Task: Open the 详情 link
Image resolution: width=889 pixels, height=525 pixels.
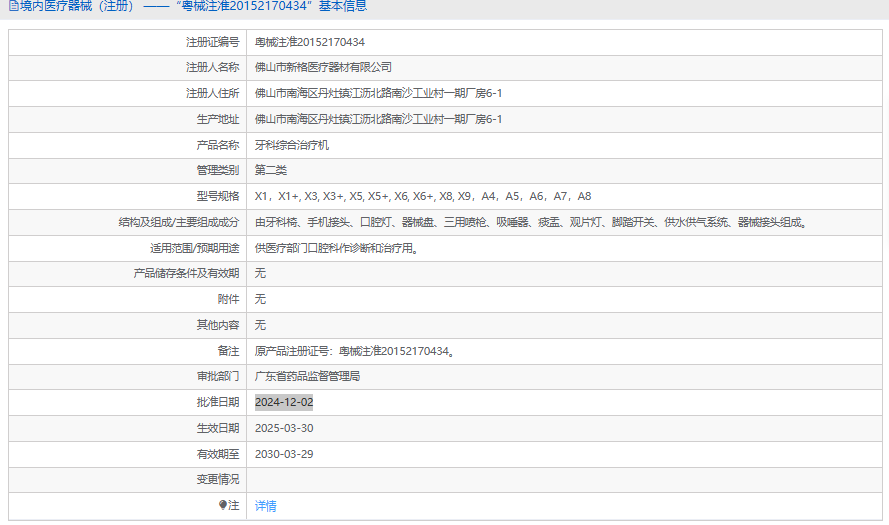Action: tap(265, 506)
